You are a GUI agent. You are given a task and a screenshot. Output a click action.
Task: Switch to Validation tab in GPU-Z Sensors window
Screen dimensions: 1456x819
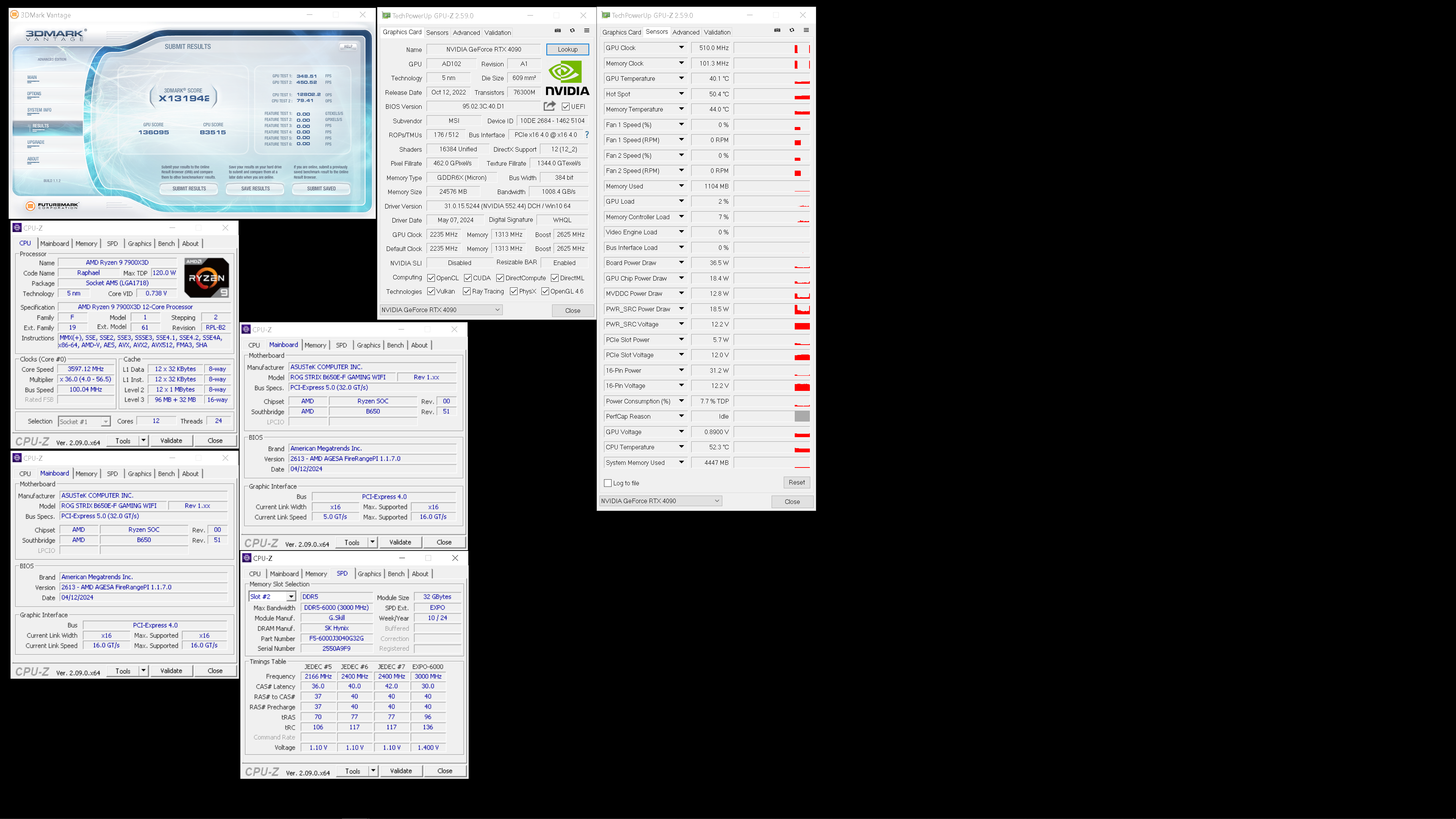pos(717,32)
